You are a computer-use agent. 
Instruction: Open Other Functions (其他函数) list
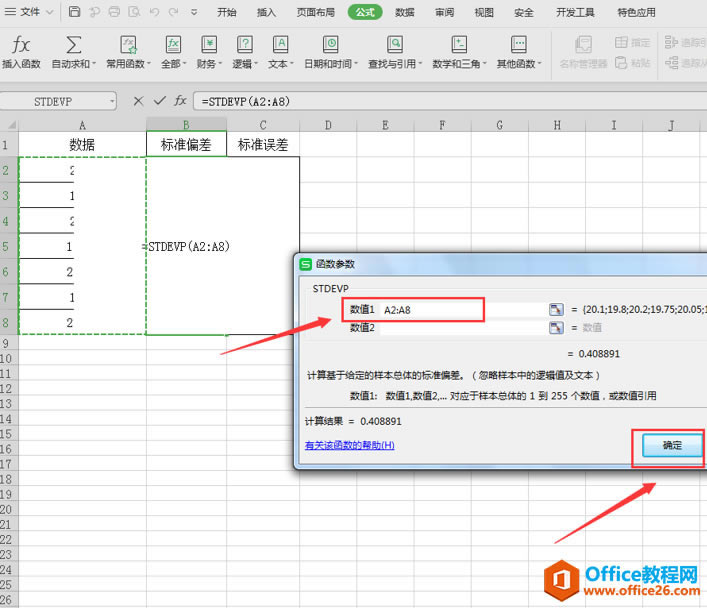(x=519, y=52)
